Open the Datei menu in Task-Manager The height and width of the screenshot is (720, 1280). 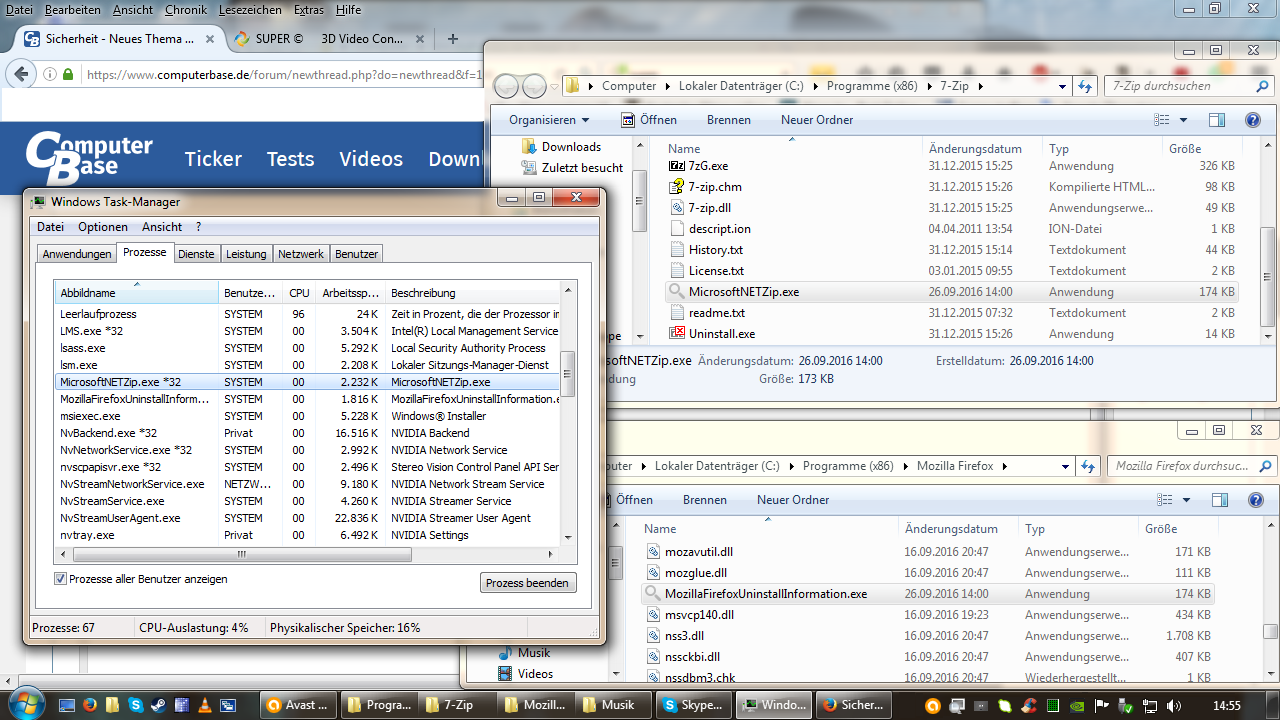coord(51,227)
